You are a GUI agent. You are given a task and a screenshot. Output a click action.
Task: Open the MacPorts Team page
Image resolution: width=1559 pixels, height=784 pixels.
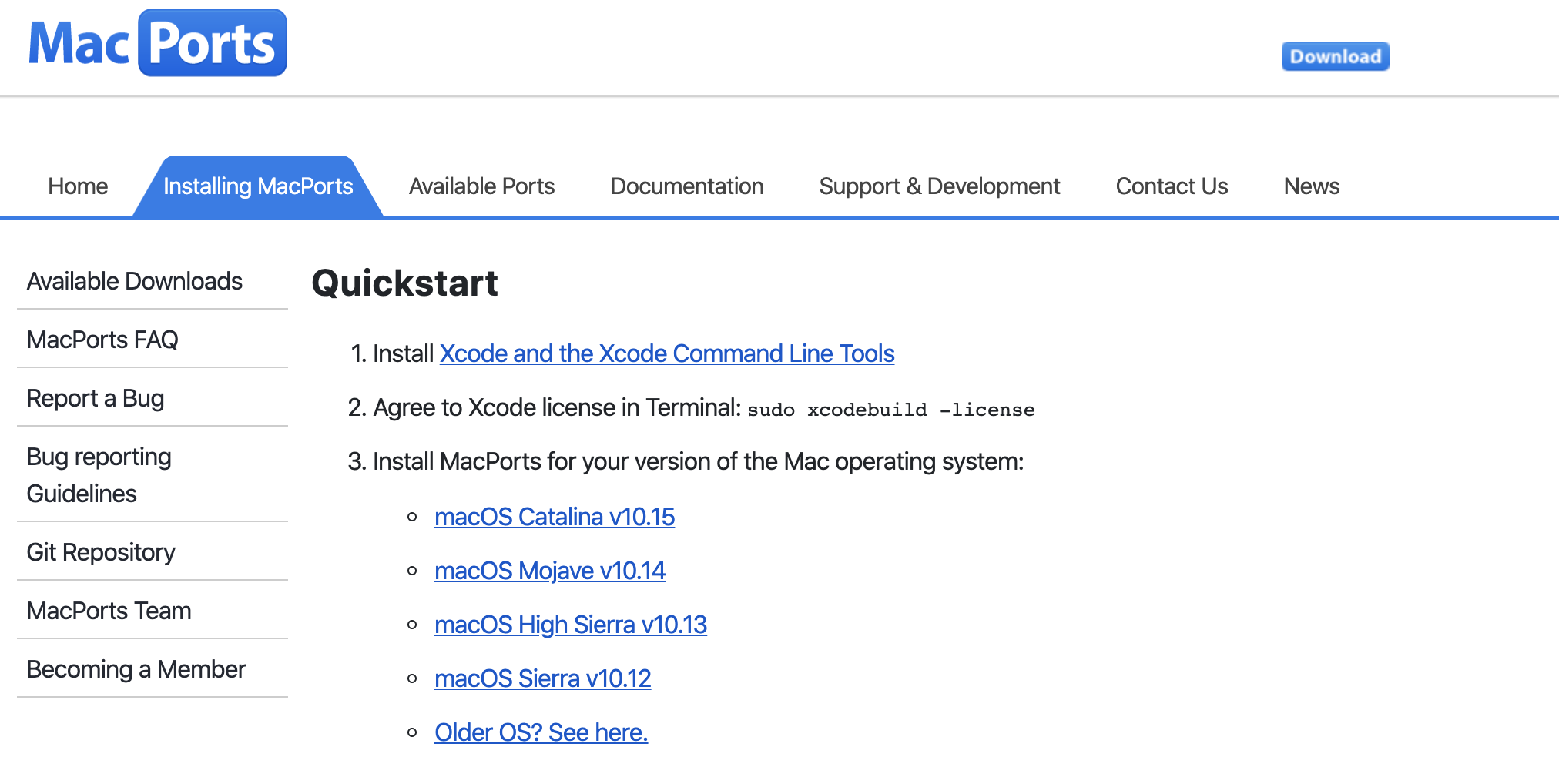(109, 611)
